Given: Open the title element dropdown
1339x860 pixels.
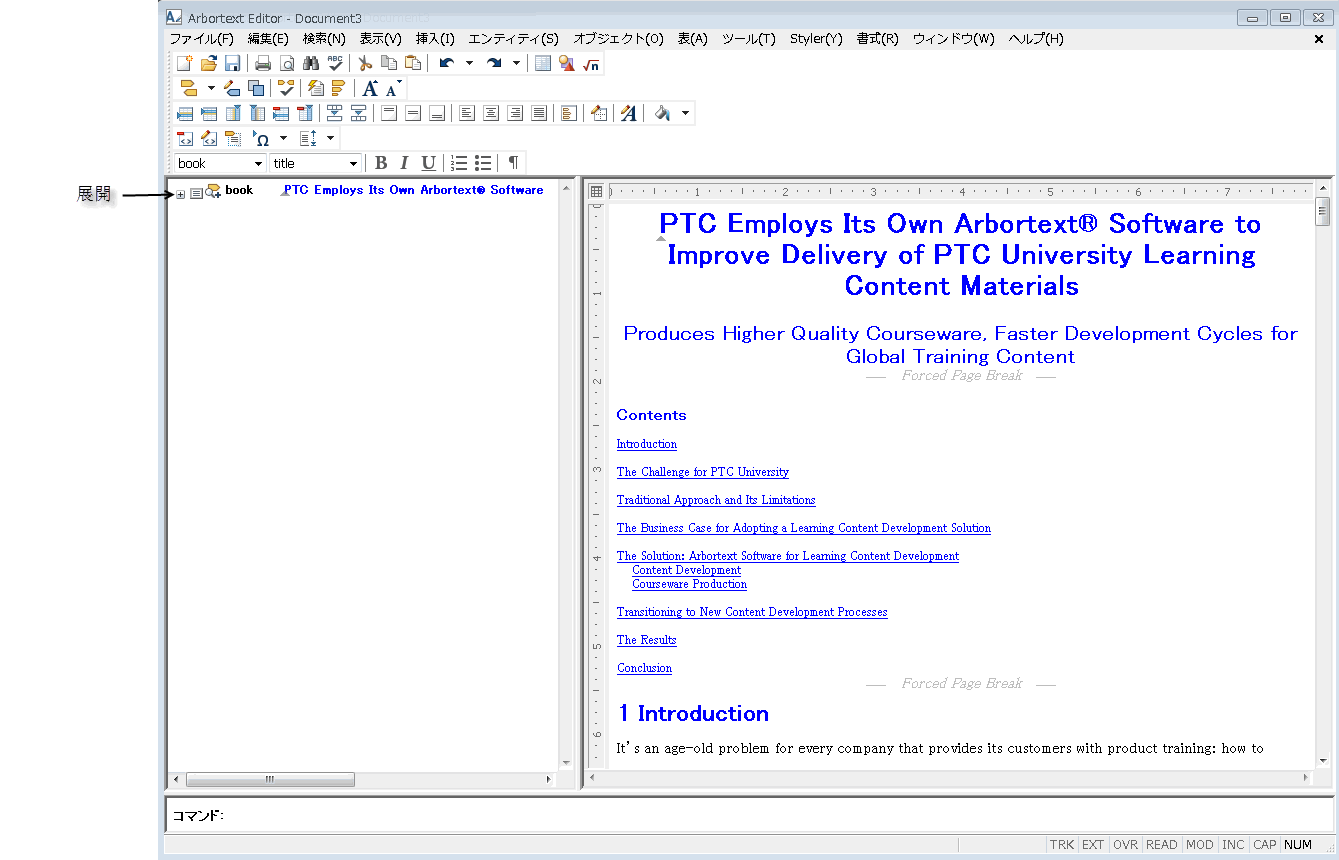Looking at the screenshot, I should [x=353, y=164].
